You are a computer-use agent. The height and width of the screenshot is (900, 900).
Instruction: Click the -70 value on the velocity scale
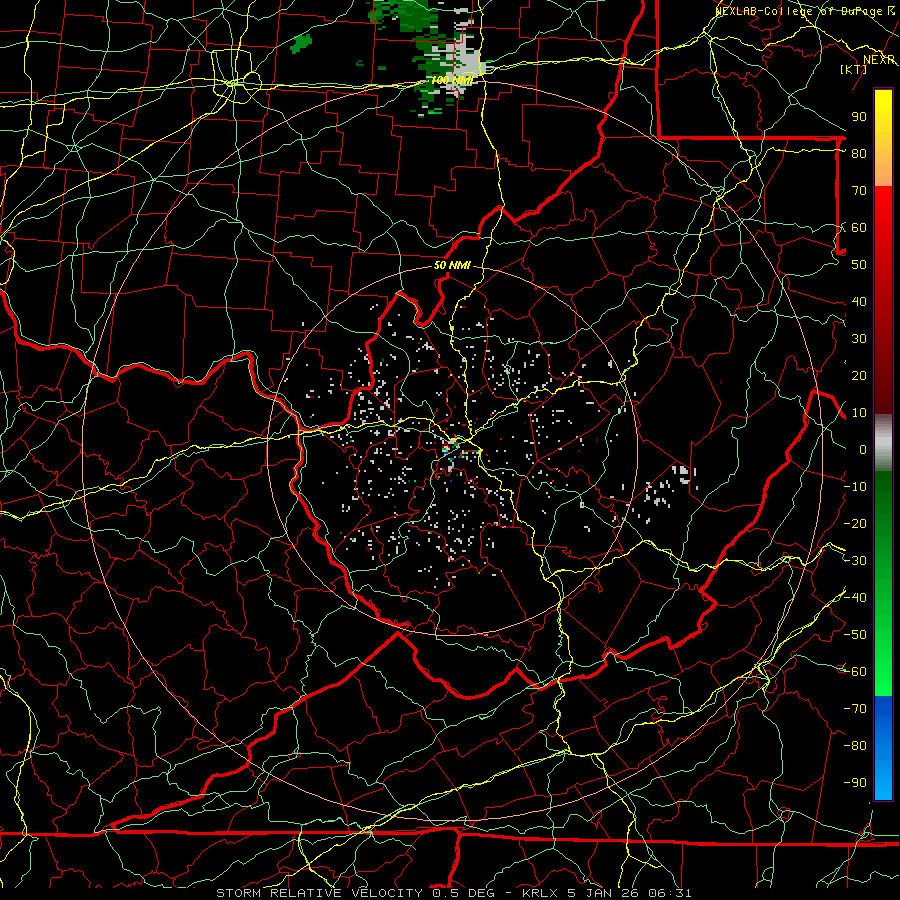pyautogui.click(x=855, y=709)
